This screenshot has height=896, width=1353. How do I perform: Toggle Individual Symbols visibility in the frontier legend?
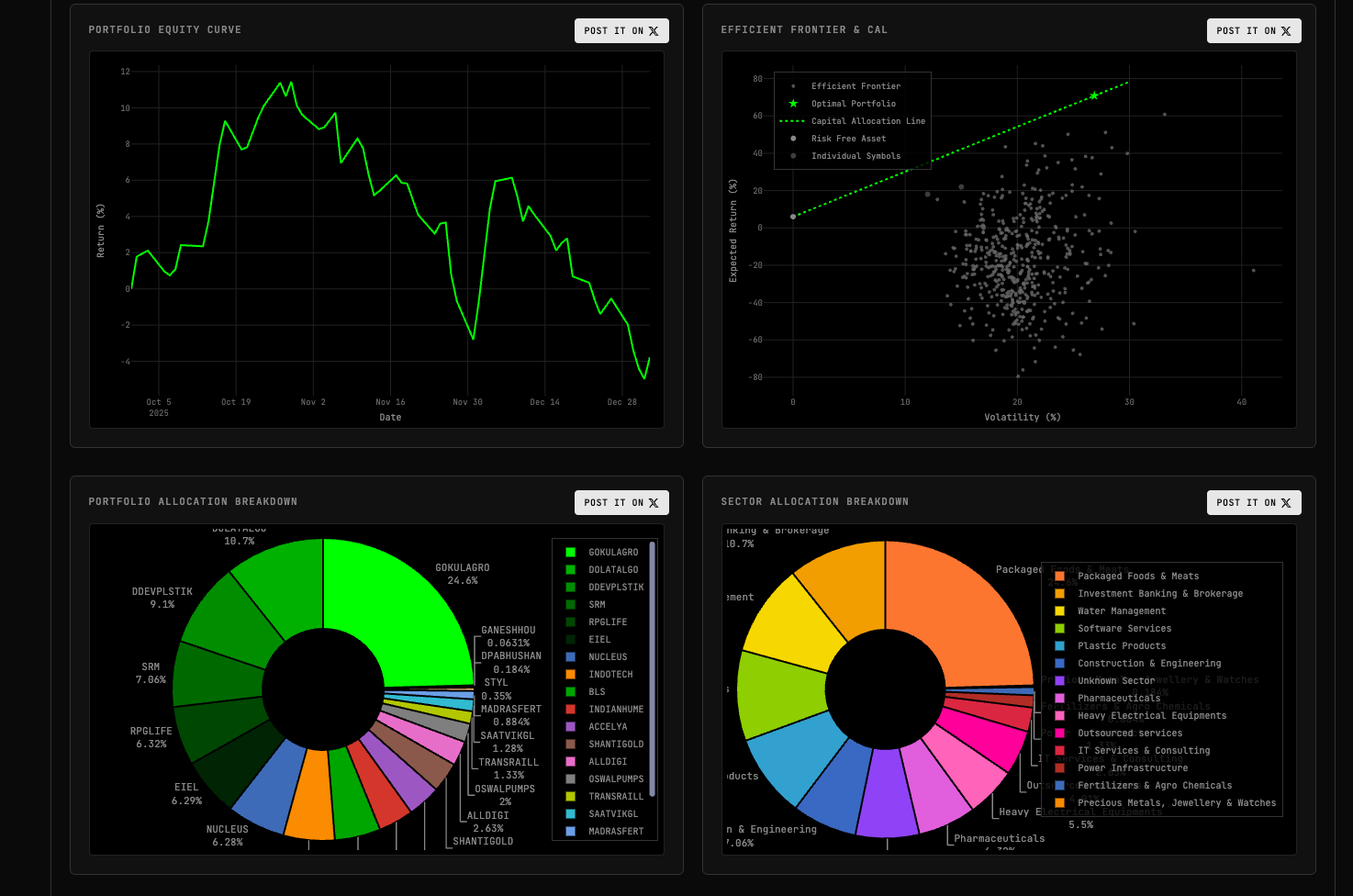pos(793,155)
